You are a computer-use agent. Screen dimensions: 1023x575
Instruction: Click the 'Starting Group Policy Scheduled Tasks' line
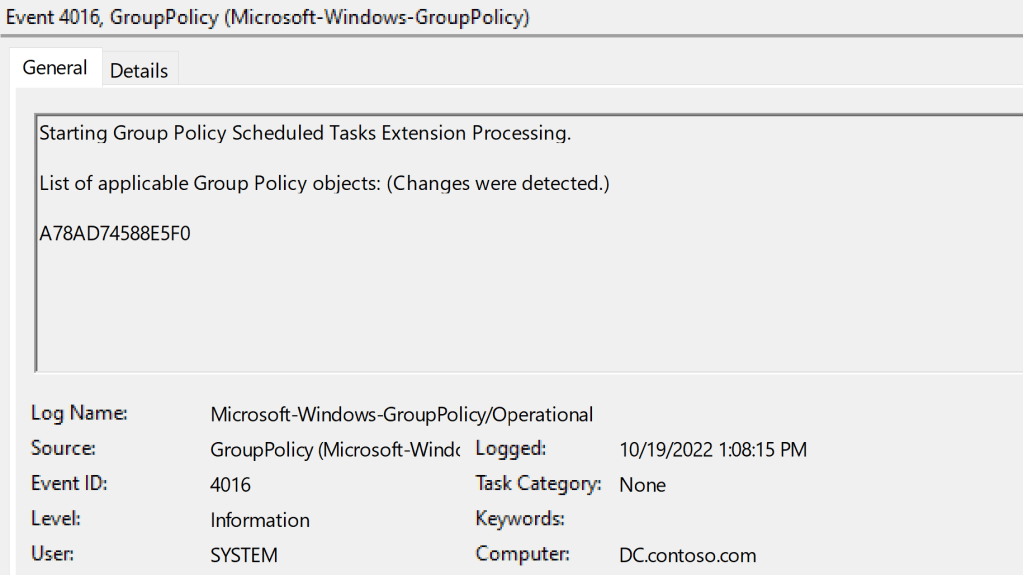305,133
